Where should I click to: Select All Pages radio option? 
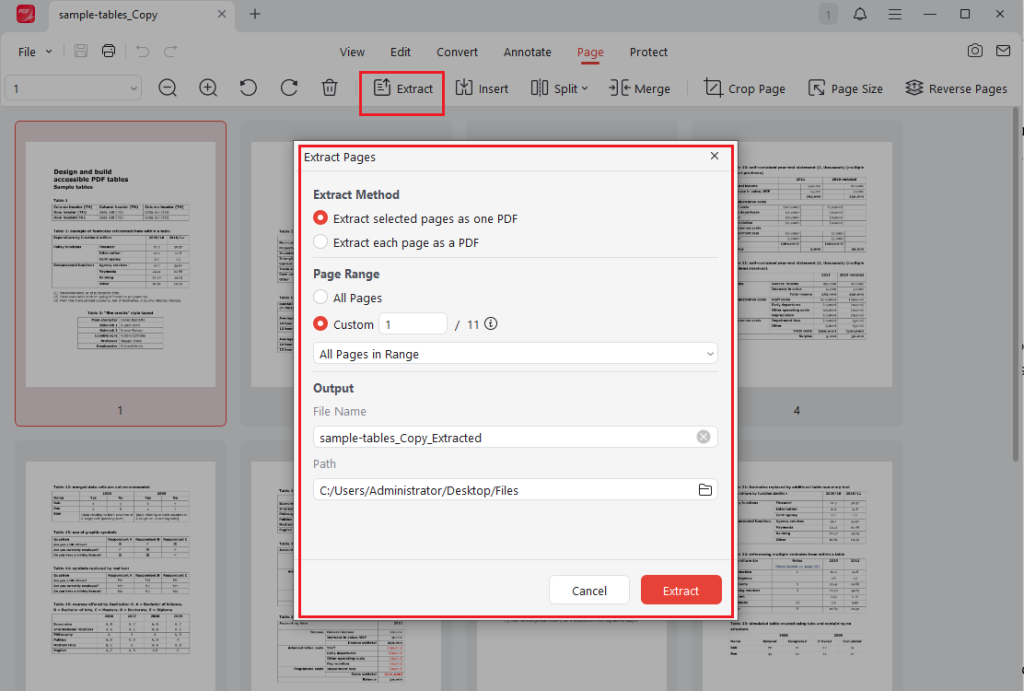tap(347, 297)
